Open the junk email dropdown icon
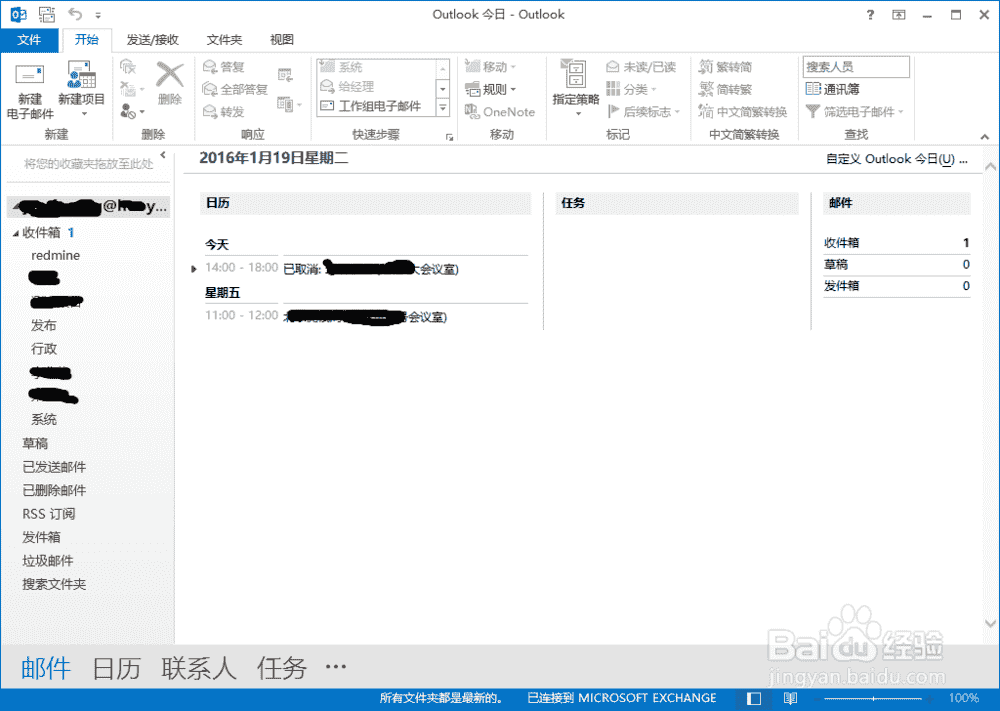 coord(132,112)
